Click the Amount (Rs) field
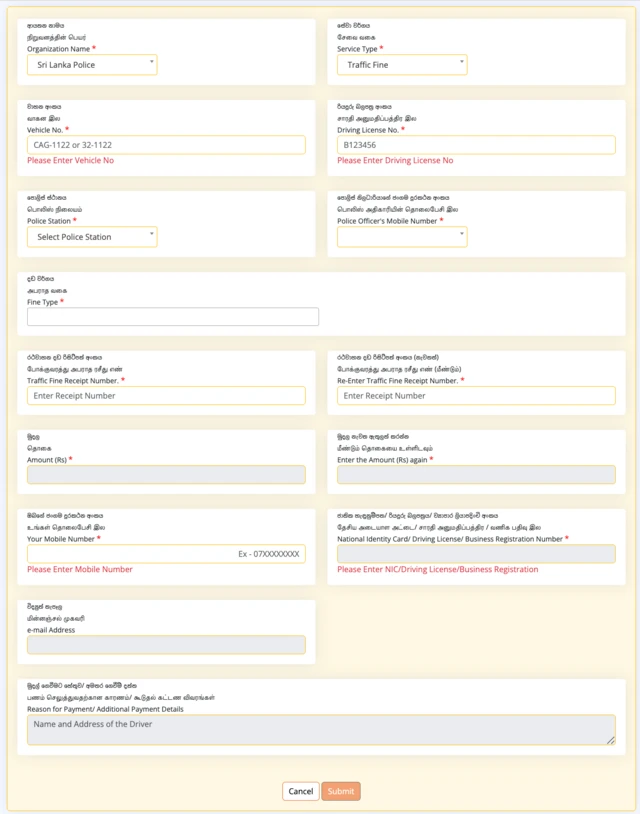Viewport: 640px width, 814px height. tap(166, 474)
